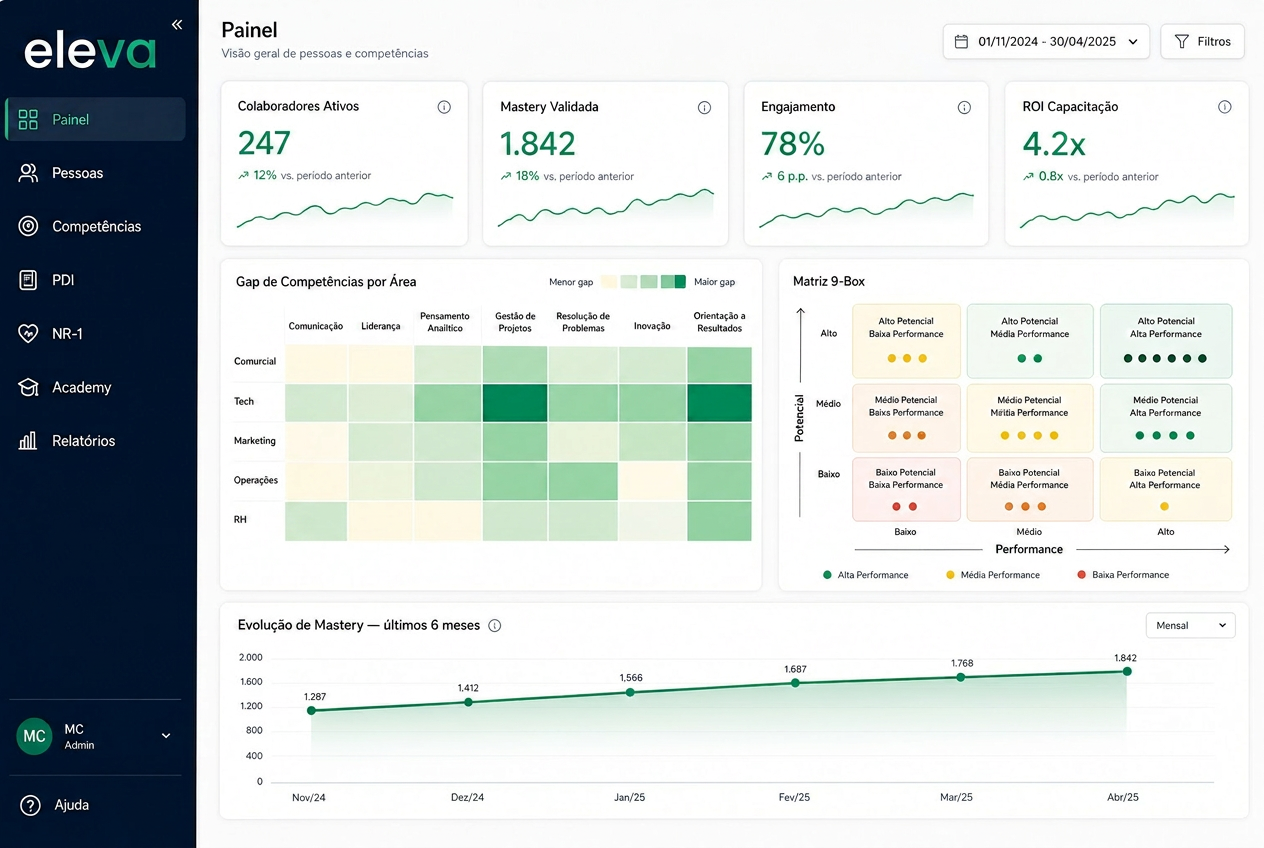Select the Baixo Potencial Média Performance box

[1029, 490]
